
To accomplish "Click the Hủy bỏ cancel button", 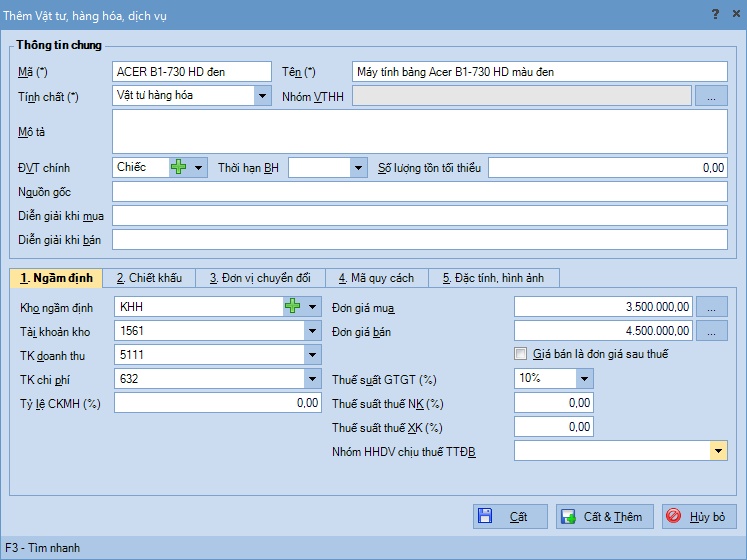I will [699, 517].
